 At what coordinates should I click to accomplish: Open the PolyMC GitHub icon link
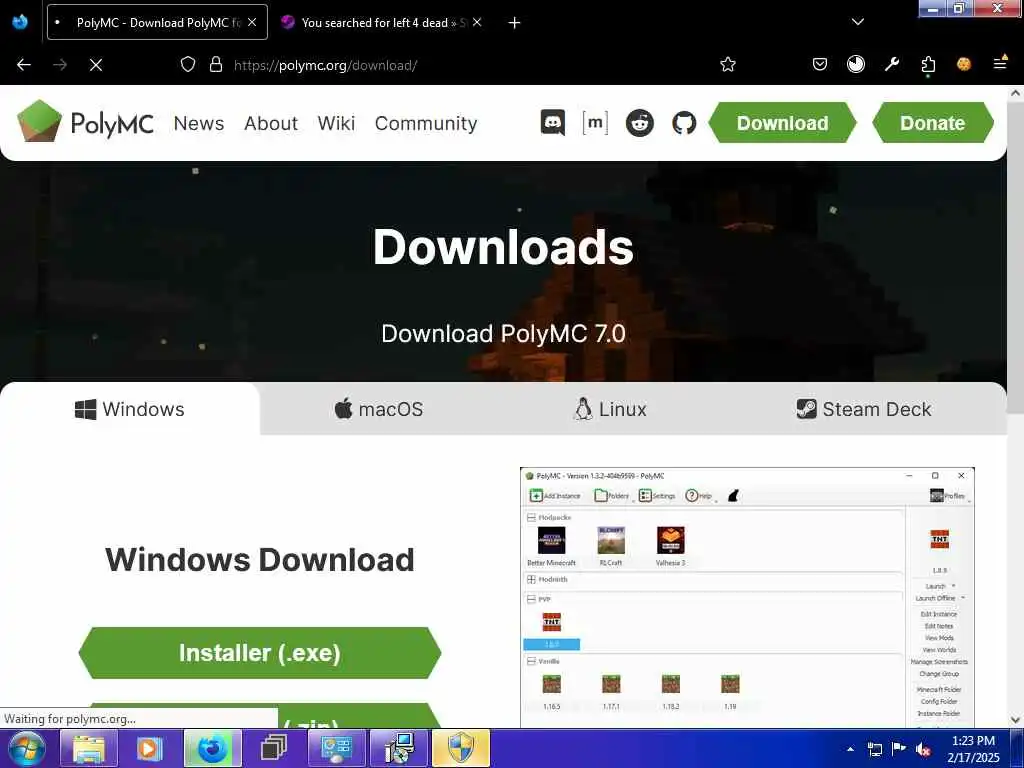point(684,123)
